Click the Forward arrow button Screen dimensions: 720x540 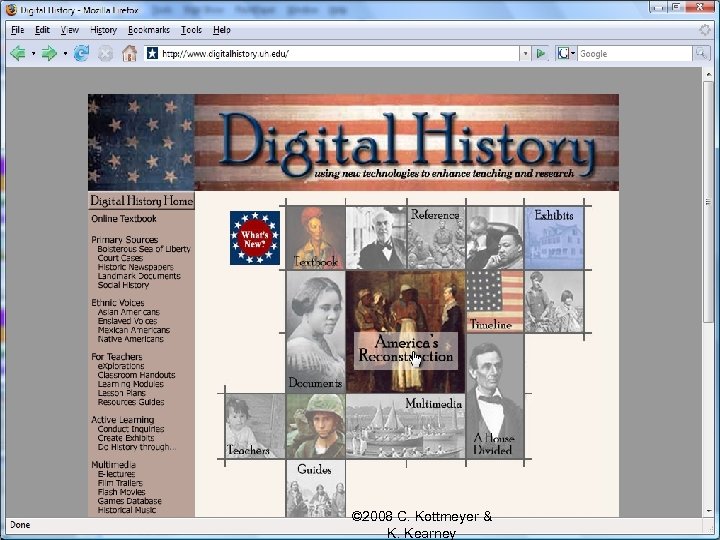click(49, 54)
